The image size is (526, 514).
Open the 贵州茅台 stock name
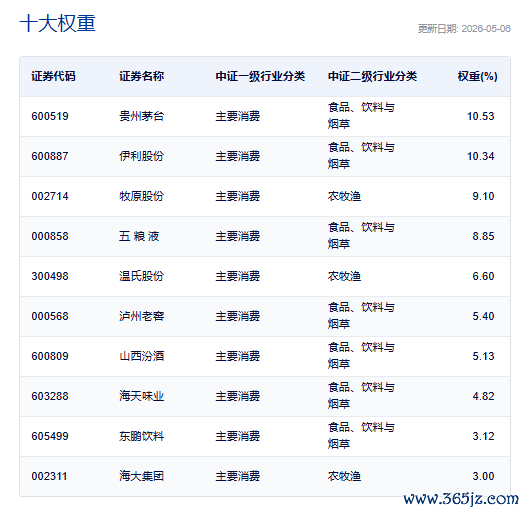(x=142, y=116)
